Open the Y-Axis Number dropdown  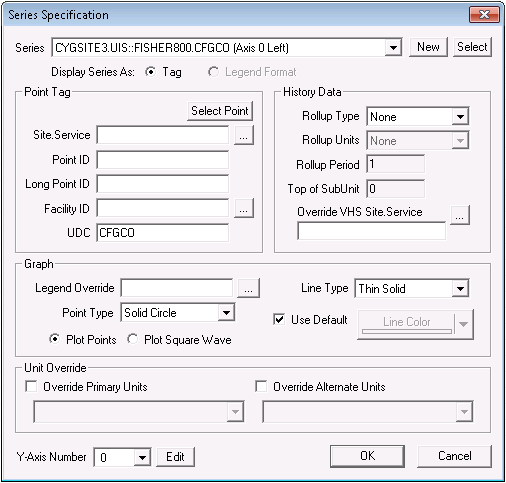coord(142,457)
